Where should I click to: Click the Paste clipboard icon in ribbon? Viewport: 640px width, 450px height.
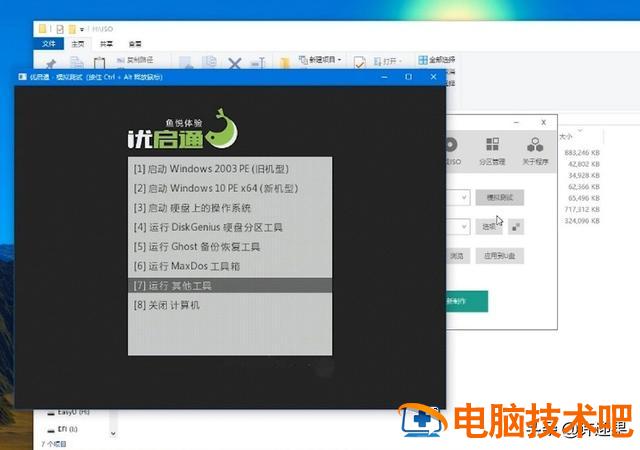pos(99,63)
